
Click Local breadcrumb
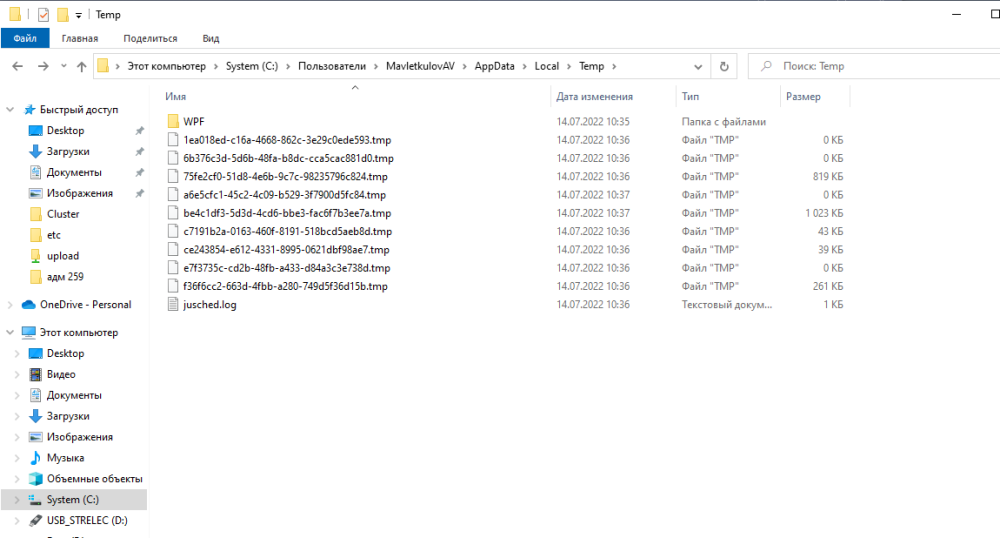[547, 66]
